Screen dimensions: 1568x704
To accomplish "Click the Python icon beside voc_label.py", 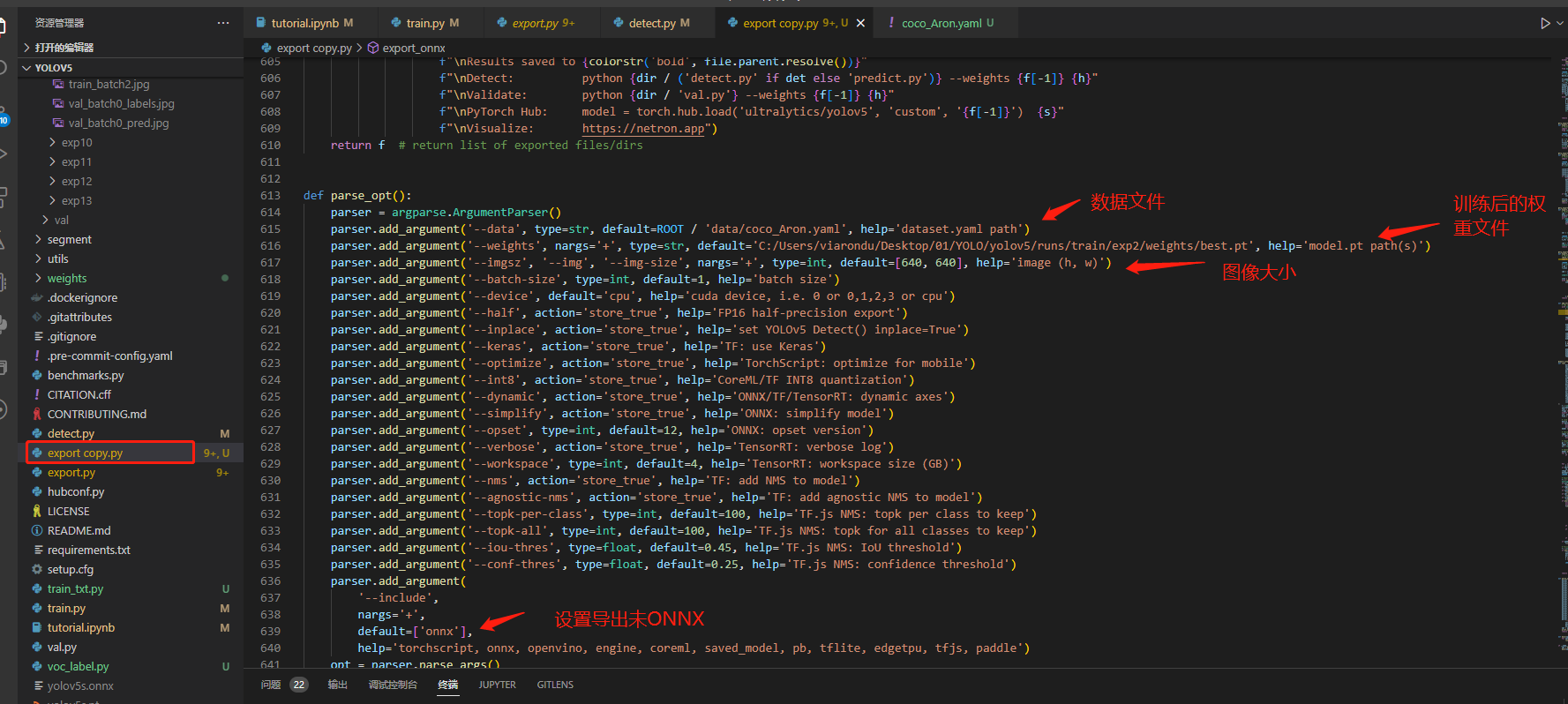I will click(37, 666).
